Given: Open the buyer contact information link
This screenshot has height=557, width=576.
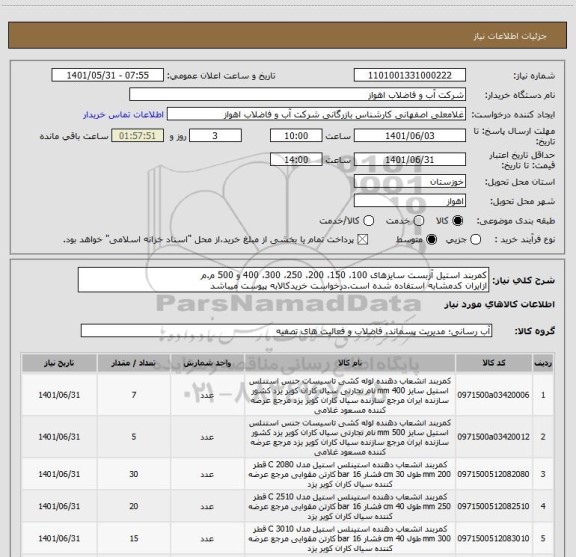Looking at the screenshot, I should pyautogui.click(x=123, y=115).
